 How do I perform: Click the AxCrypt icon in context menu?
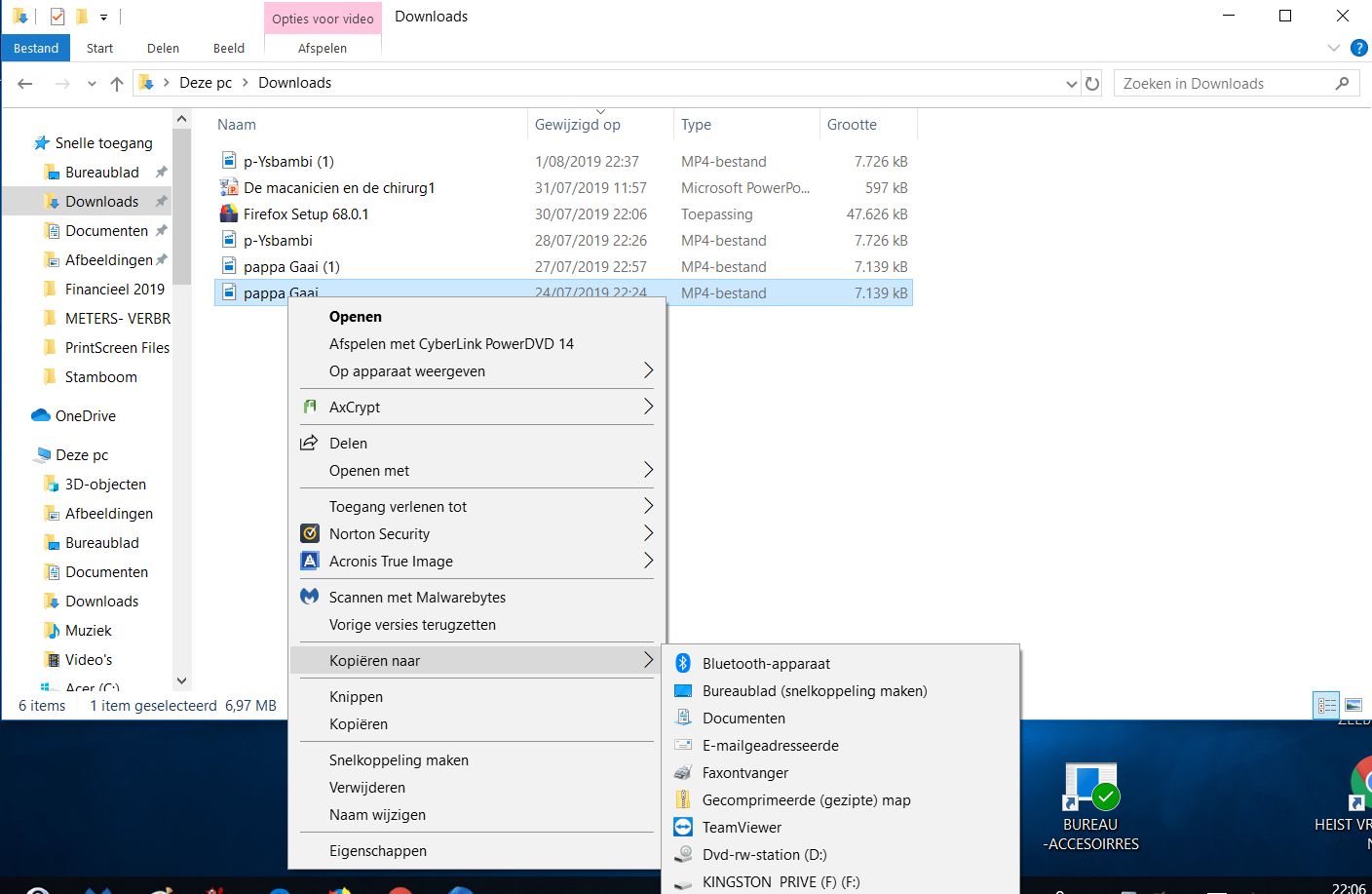pos(310,407)
